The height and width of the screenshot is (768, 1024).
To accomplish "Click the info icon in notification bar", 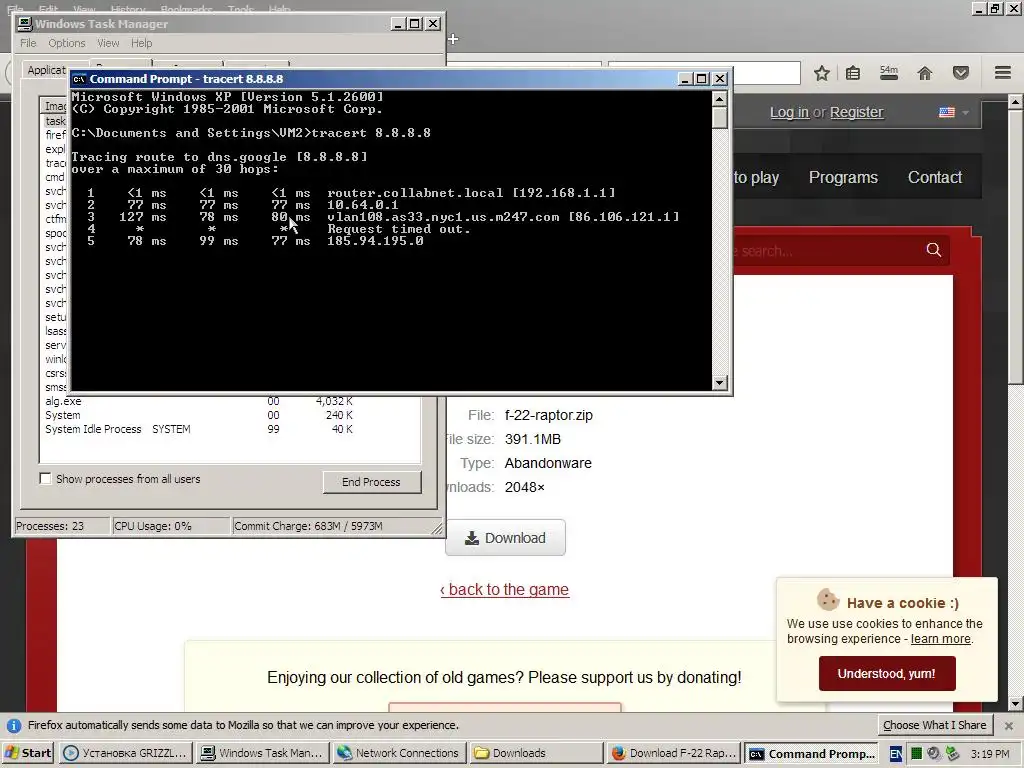I will (x=14, y=726).
